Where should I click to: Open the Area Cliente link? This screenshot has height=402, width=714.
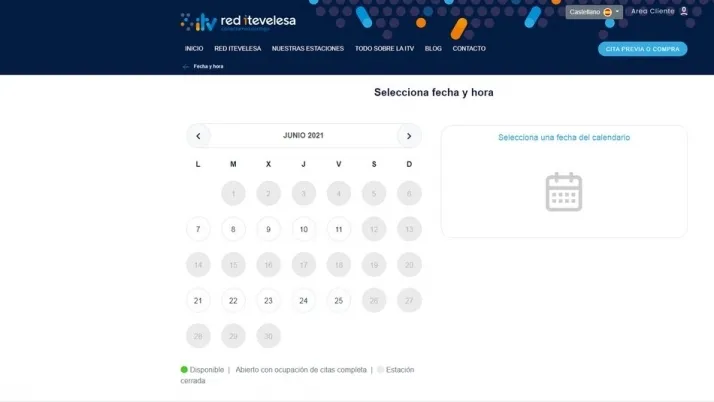(653, 11)
